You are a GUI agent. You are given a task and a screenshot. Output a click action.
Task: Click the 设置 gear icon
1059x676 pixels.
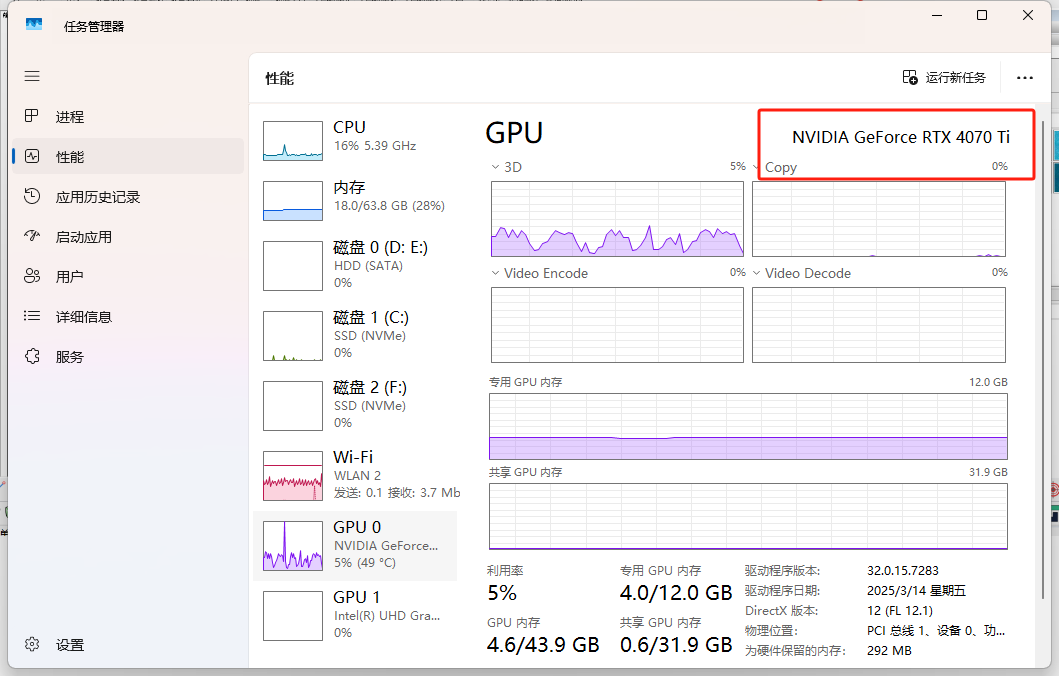[x=32, y=644]
